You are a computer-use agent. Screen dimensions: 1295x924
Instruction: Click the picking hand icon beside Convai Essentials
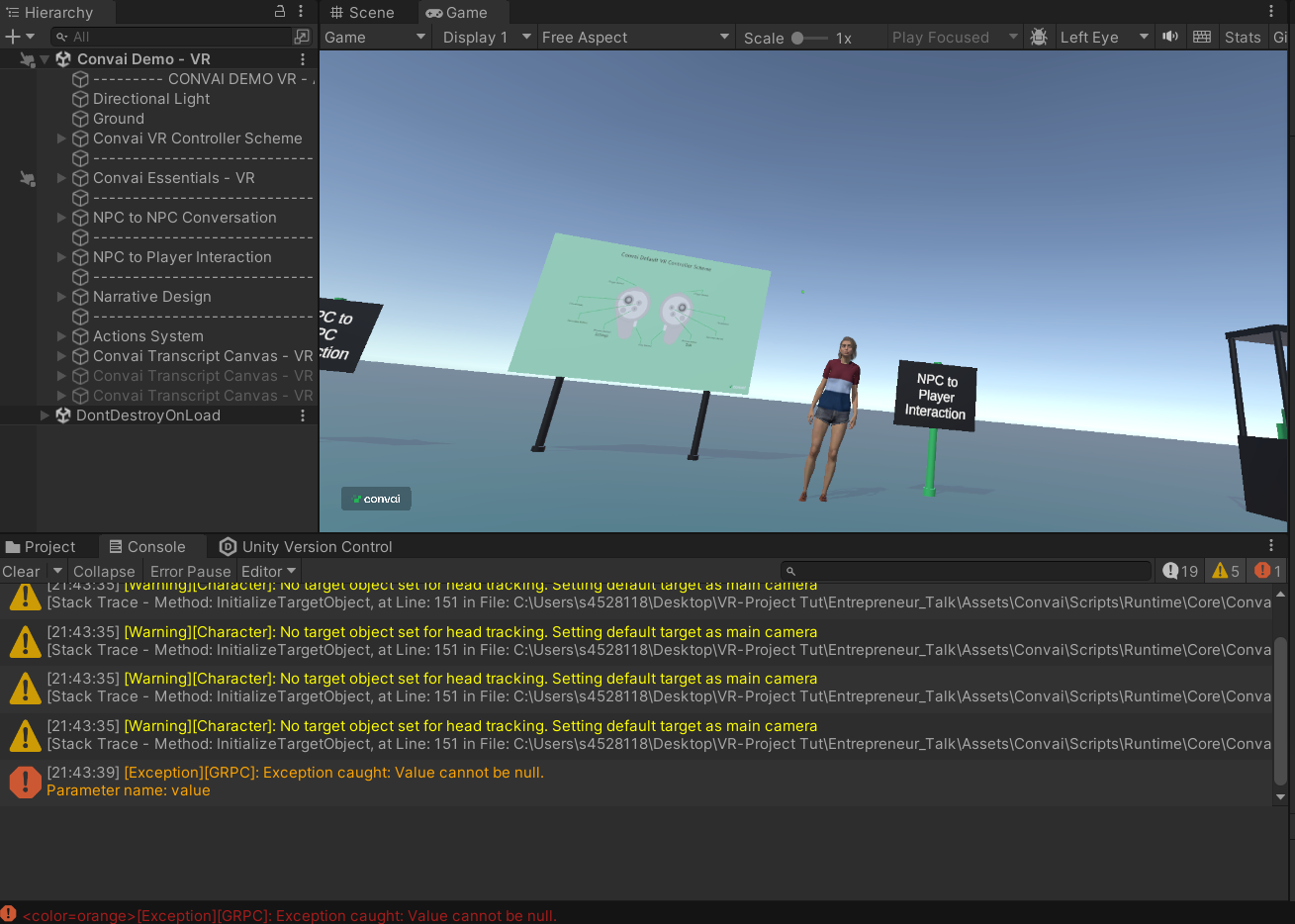[28, 179]
